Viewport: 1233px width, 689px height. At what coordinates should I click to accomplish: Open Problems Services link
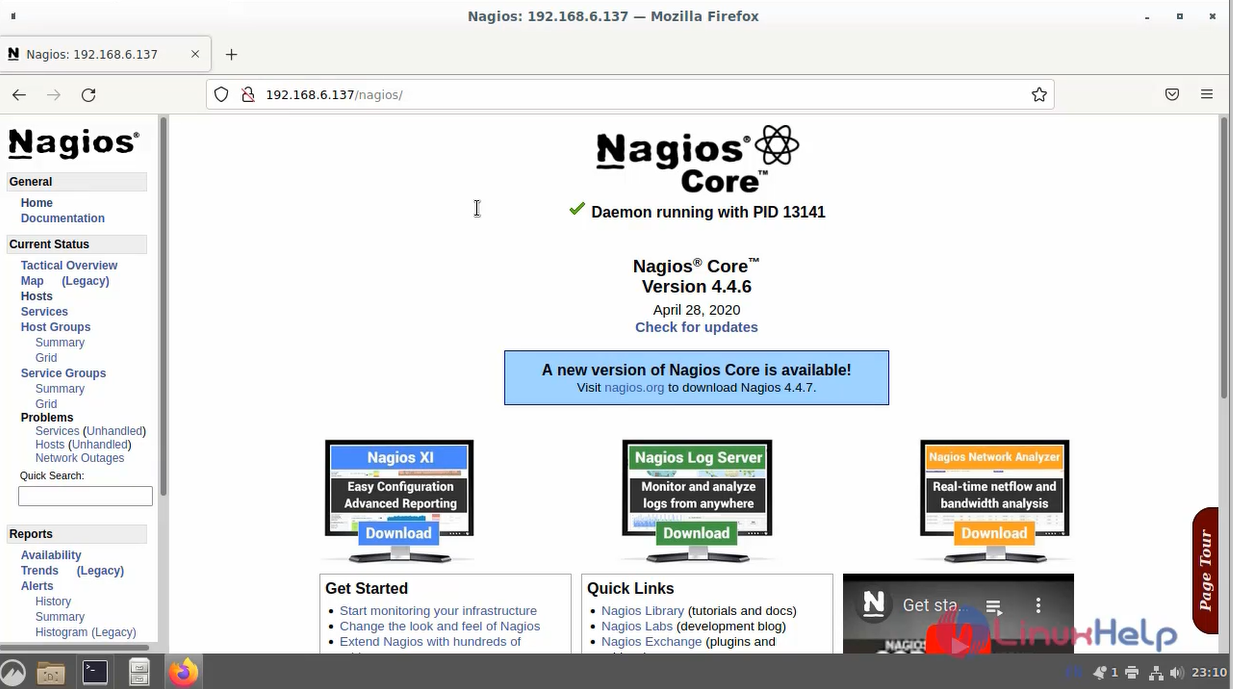click(57, 431)
